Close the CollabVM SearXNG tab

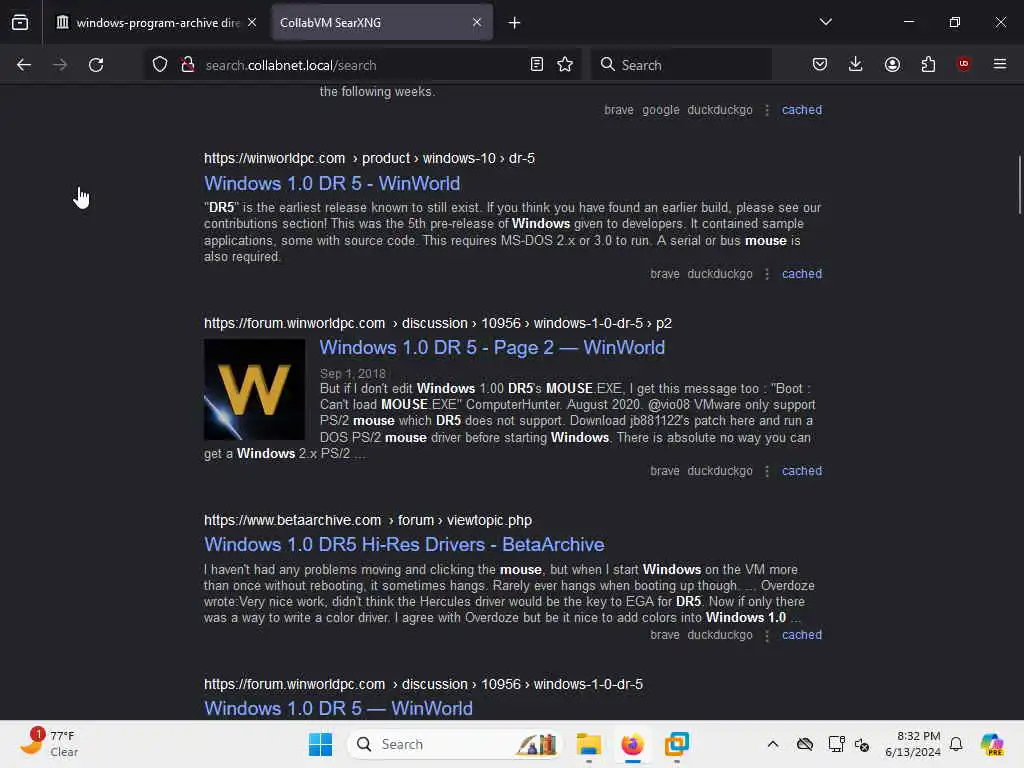tap(477, 22)
